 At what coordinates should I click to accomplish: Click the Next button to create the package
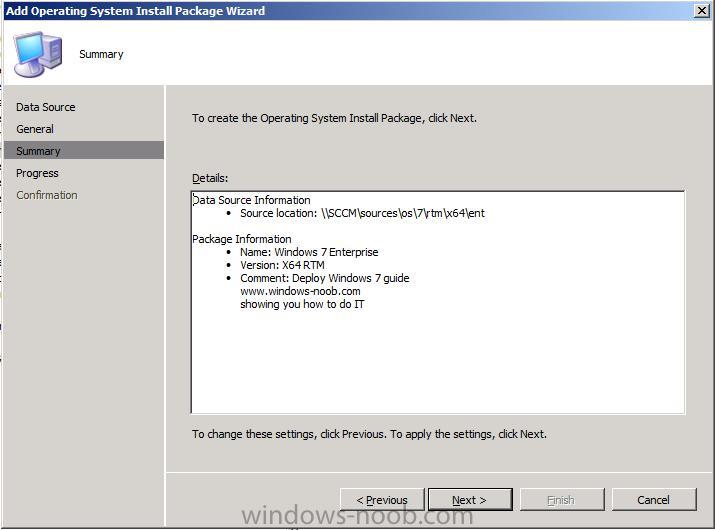[470, 500]
